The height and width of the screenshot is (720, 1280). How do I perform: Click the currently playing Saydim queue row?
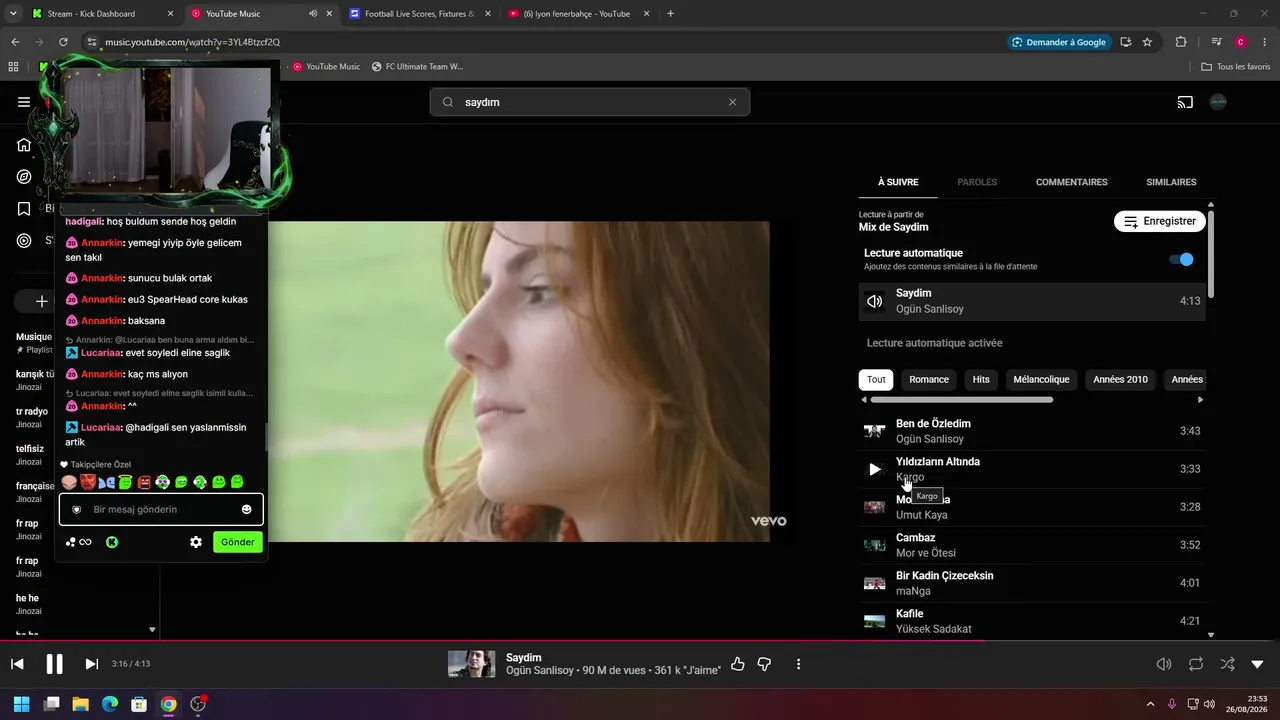pos(1032,301)
